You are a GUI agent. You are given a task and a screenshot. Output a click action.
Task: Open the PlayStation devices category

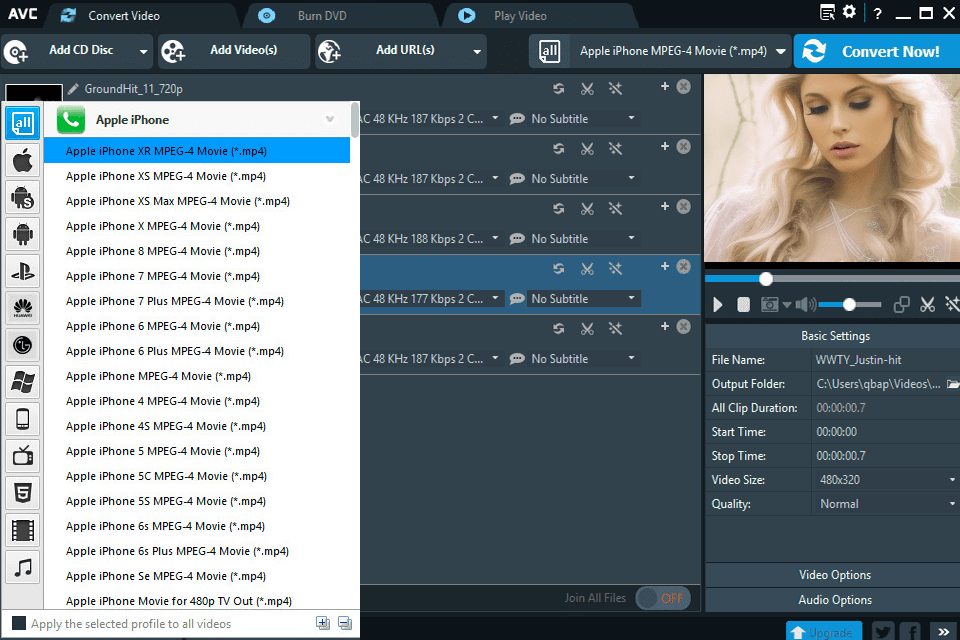tap(23, 271)
